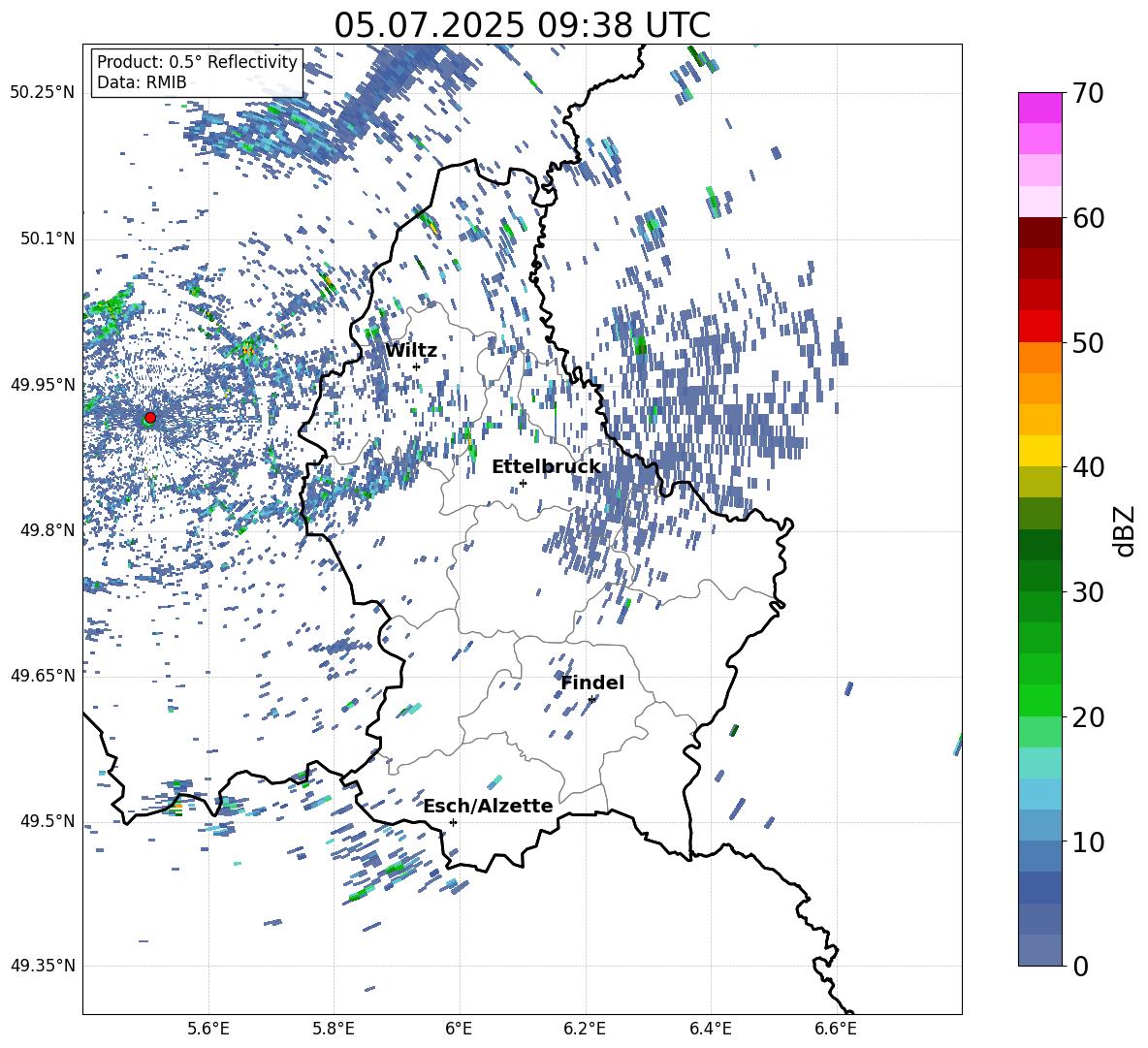
Task: Click the colorbar tick label 70
Action: point(1088,94)
